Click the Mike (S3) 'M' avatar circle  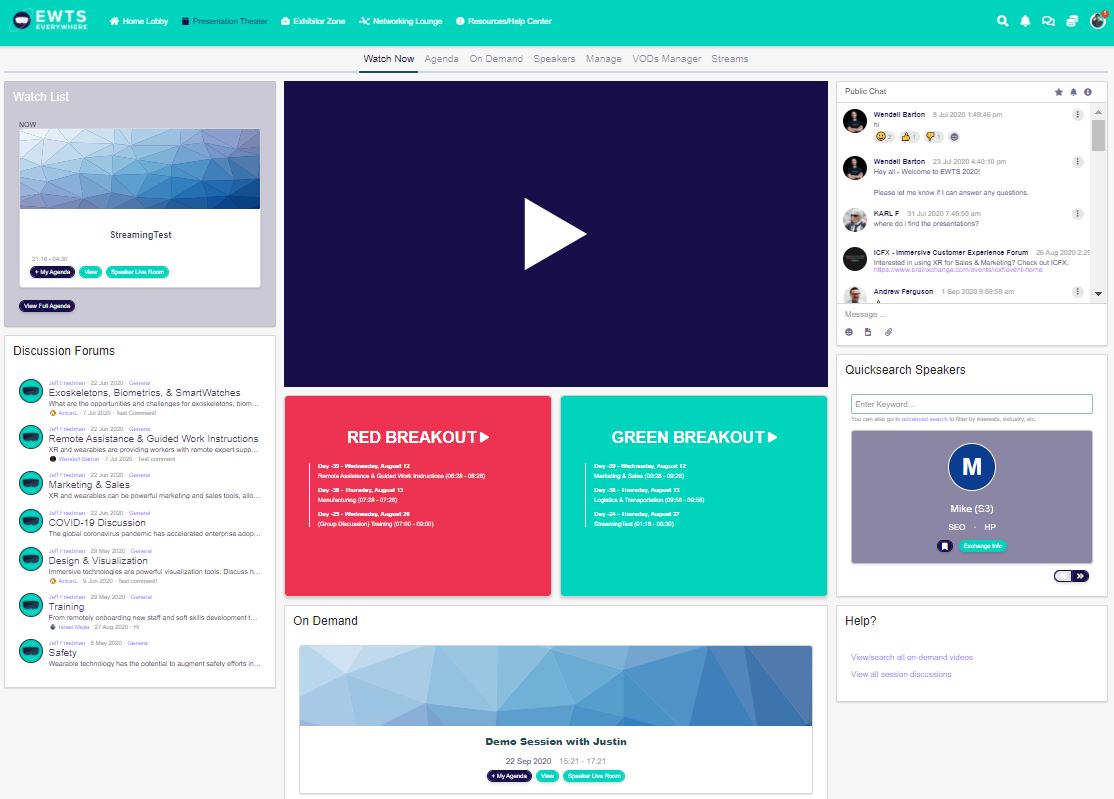click(971, 467)
